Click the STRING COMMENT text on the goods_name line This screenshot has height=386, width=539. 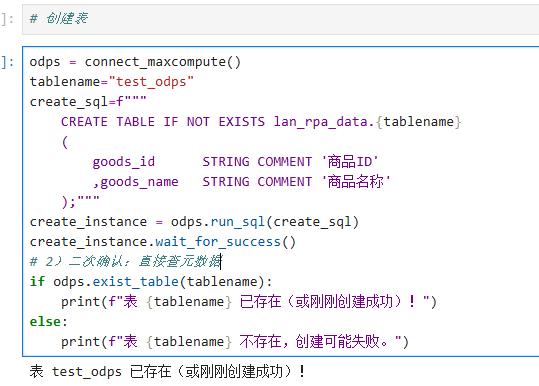[257, 182]
